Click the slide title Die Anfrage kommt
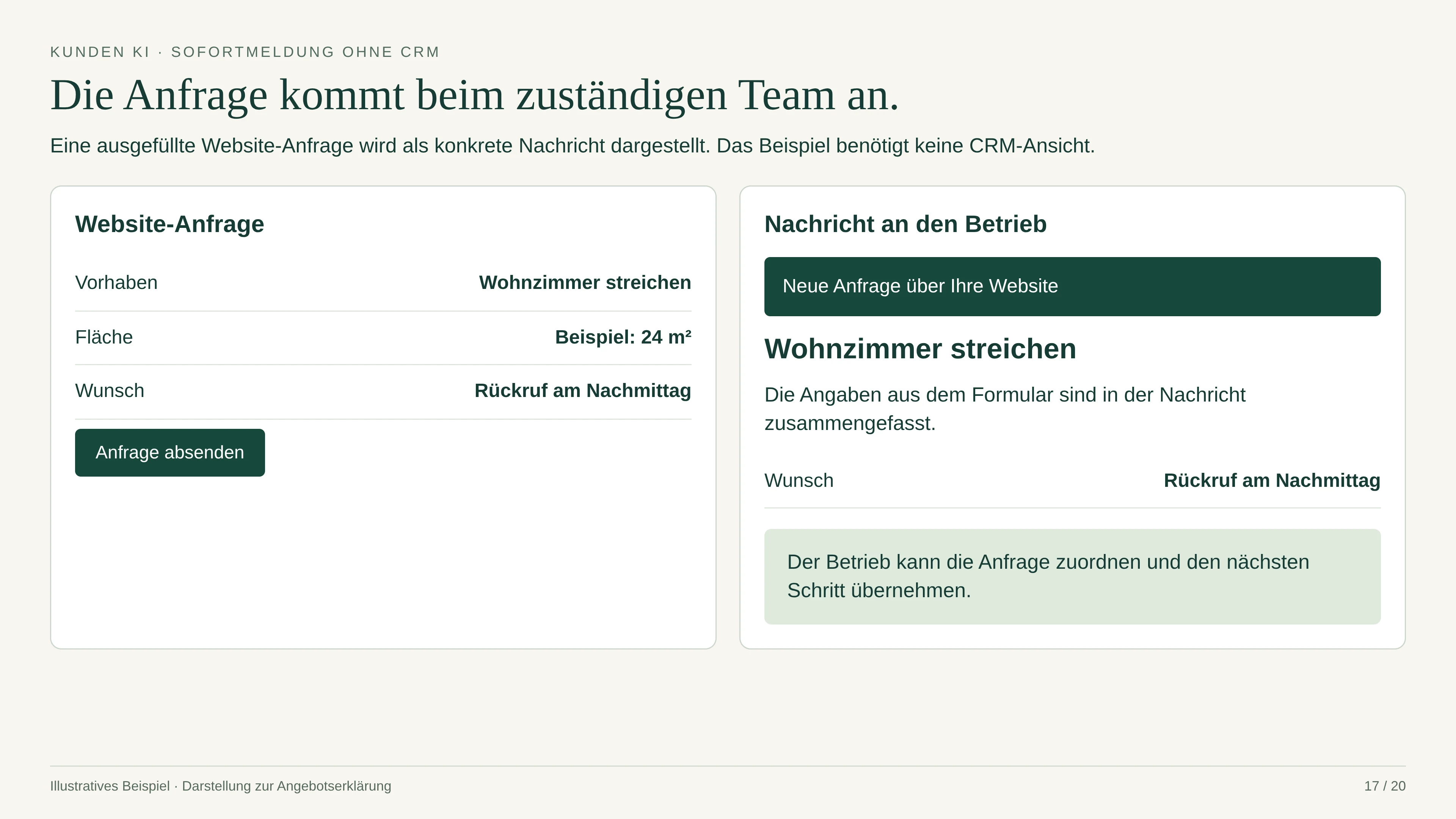Image resolution: width=1456 pixels, height=819 pixels. point(475,95)
